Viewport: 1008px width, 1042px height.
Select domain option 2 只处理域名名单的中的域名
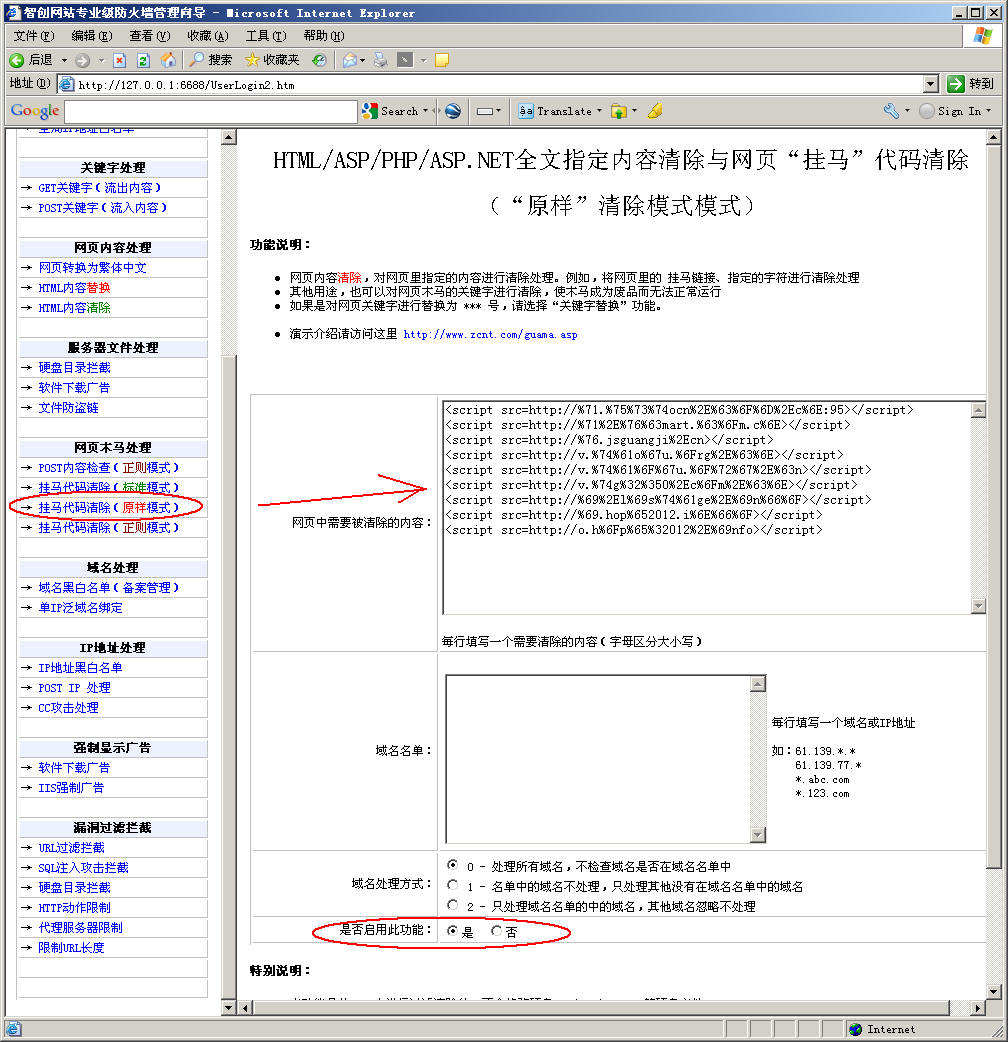(453, 904)
